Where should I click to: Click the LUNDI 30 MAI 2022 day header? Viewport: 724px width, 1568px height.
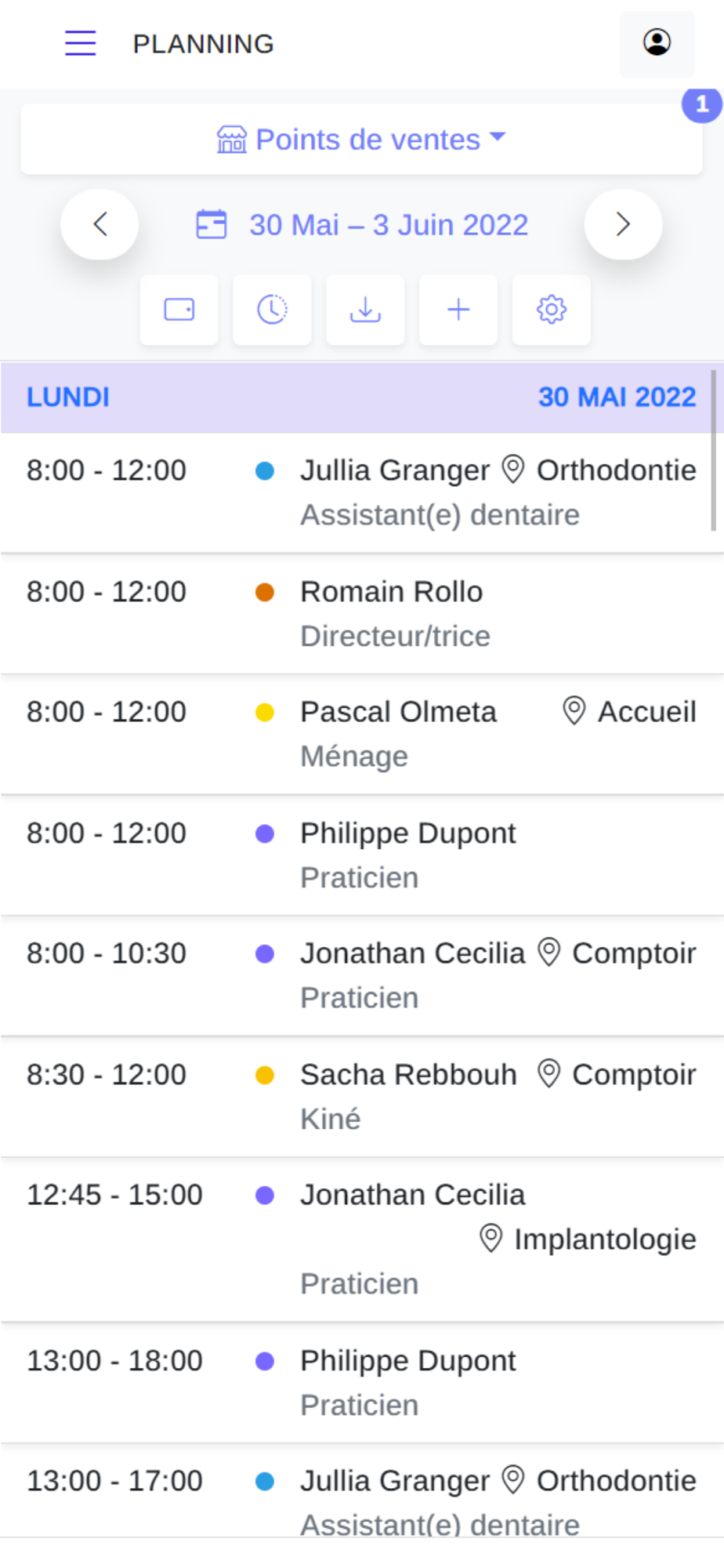[361, 397]
